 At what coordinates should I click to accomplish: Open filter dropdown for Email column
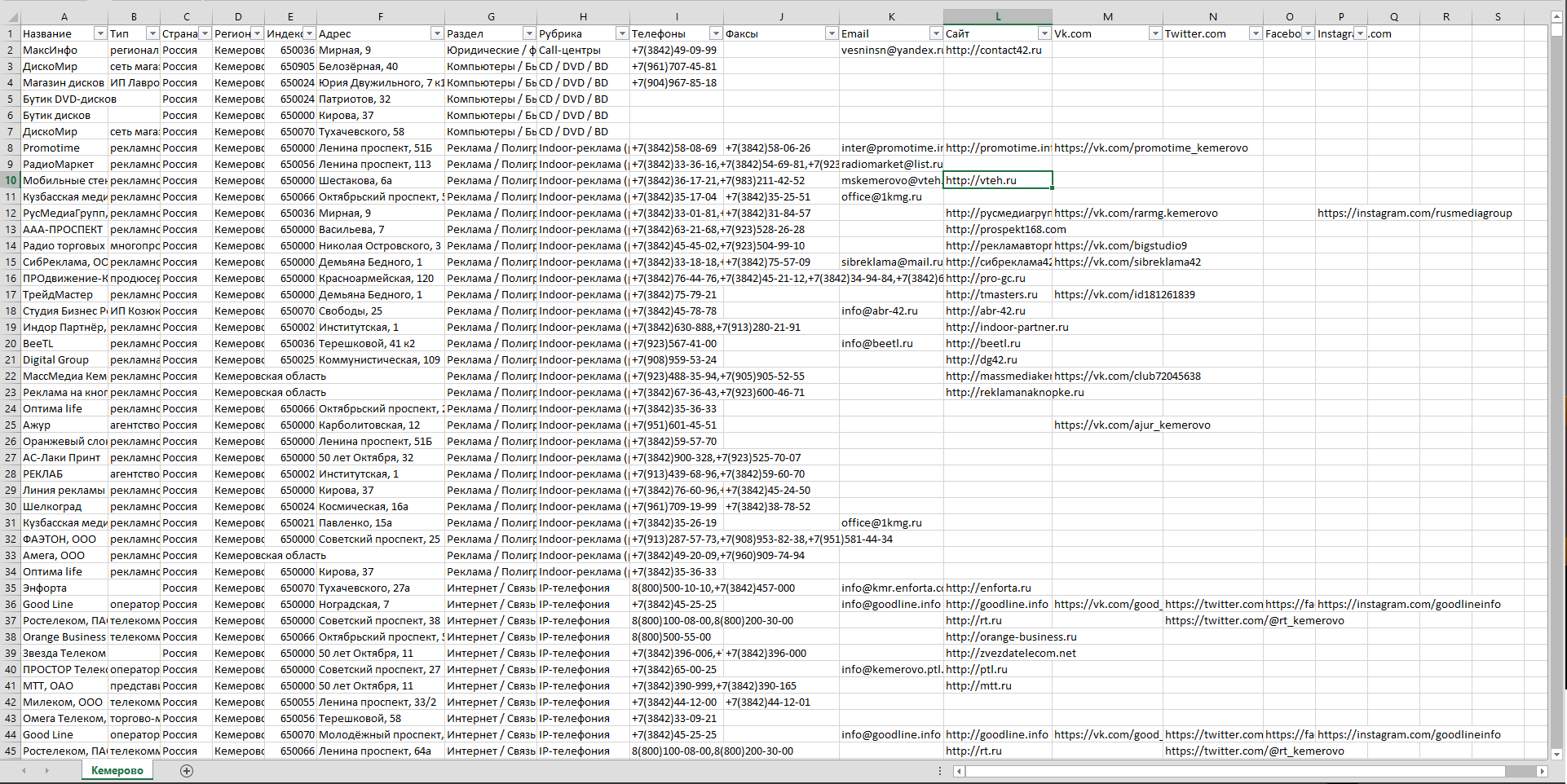tap(936, 33)
